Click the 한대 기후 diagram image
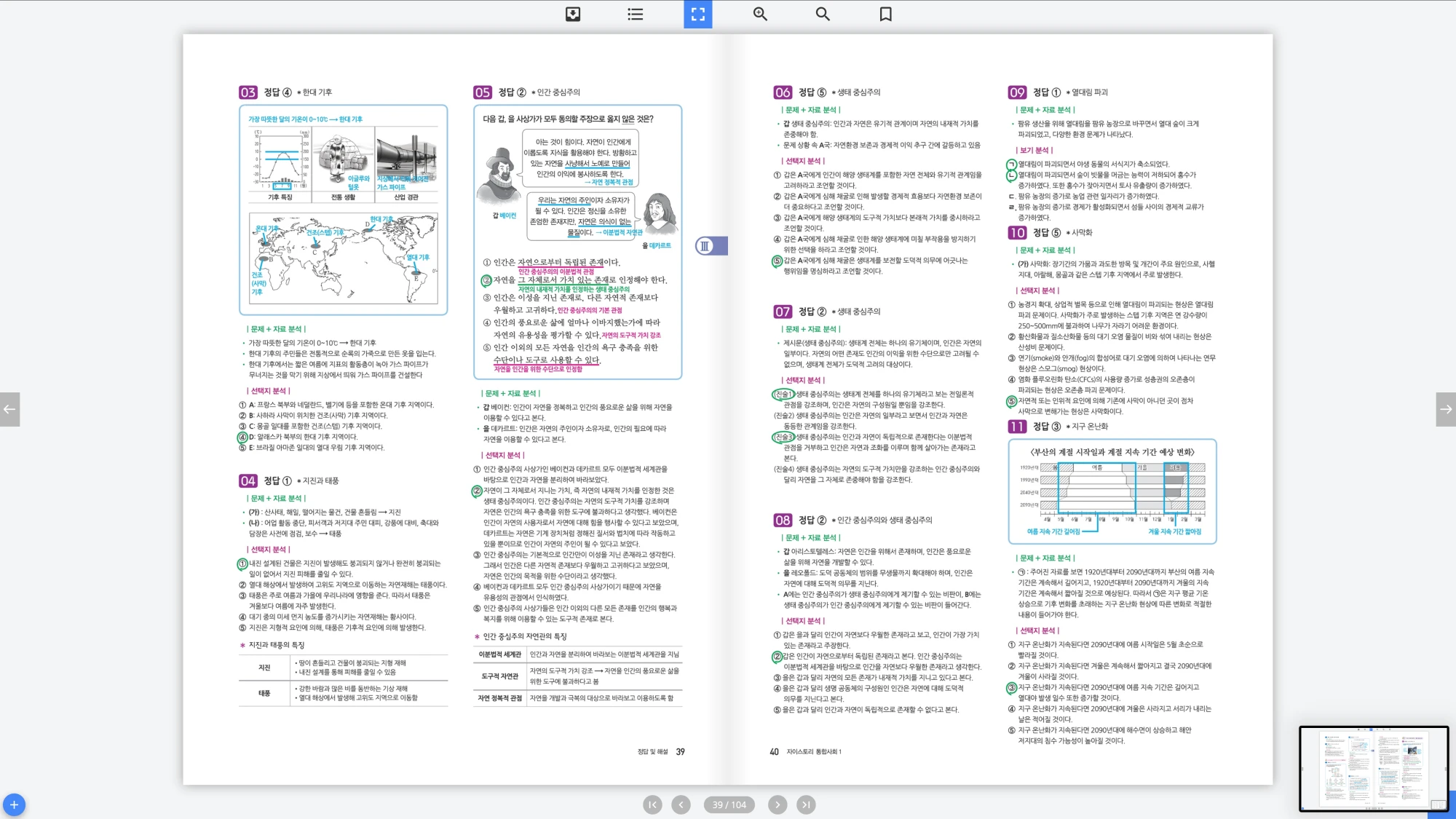This screenshot has width=1456, height=819. (x=344, y=165)
